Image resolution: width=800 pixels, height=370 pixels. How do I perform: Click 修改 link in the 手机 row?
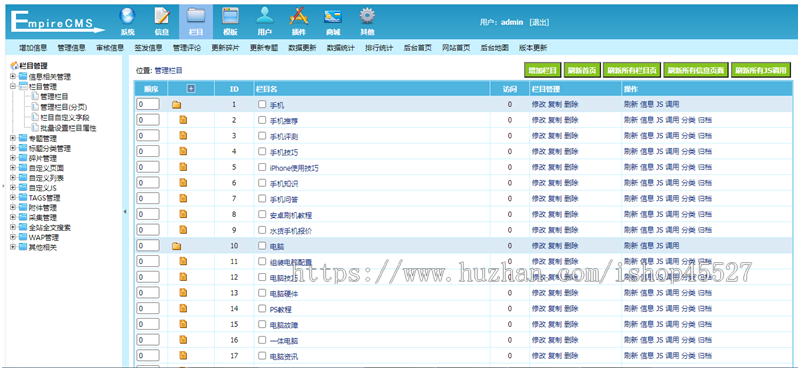538,105
